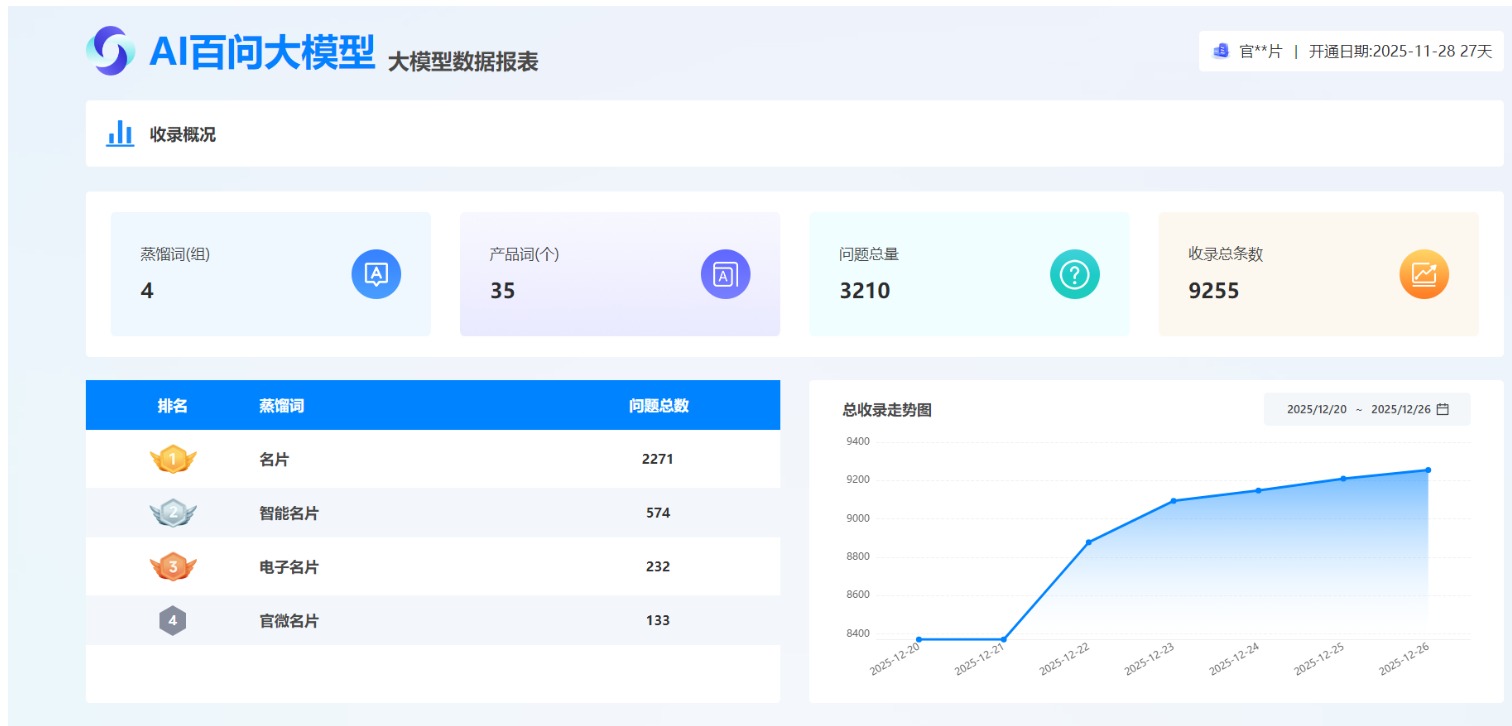Click the 官**片 account building icon

coord(1220,51)
